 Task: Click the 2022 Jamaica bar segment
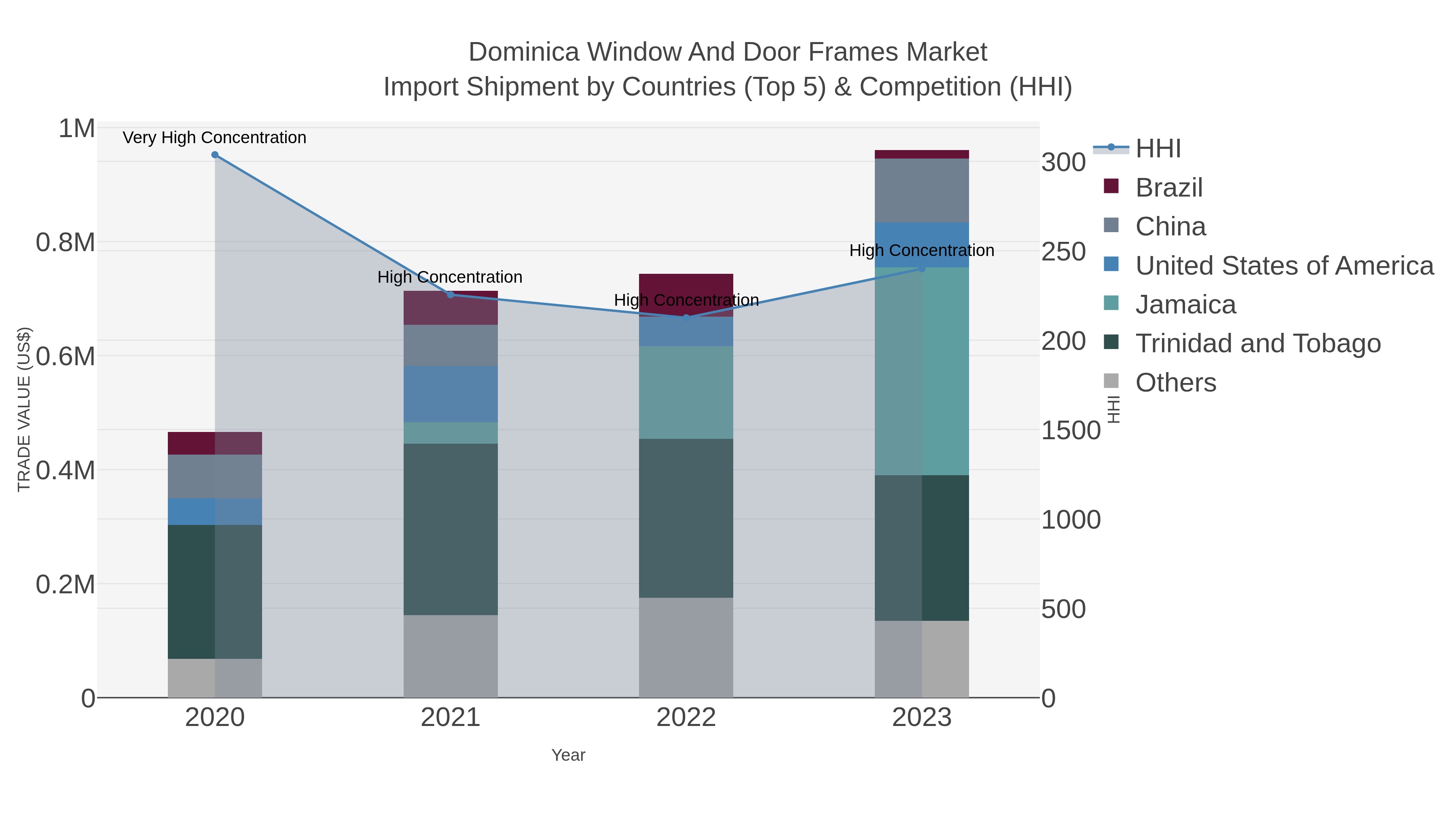pos(686,393)
